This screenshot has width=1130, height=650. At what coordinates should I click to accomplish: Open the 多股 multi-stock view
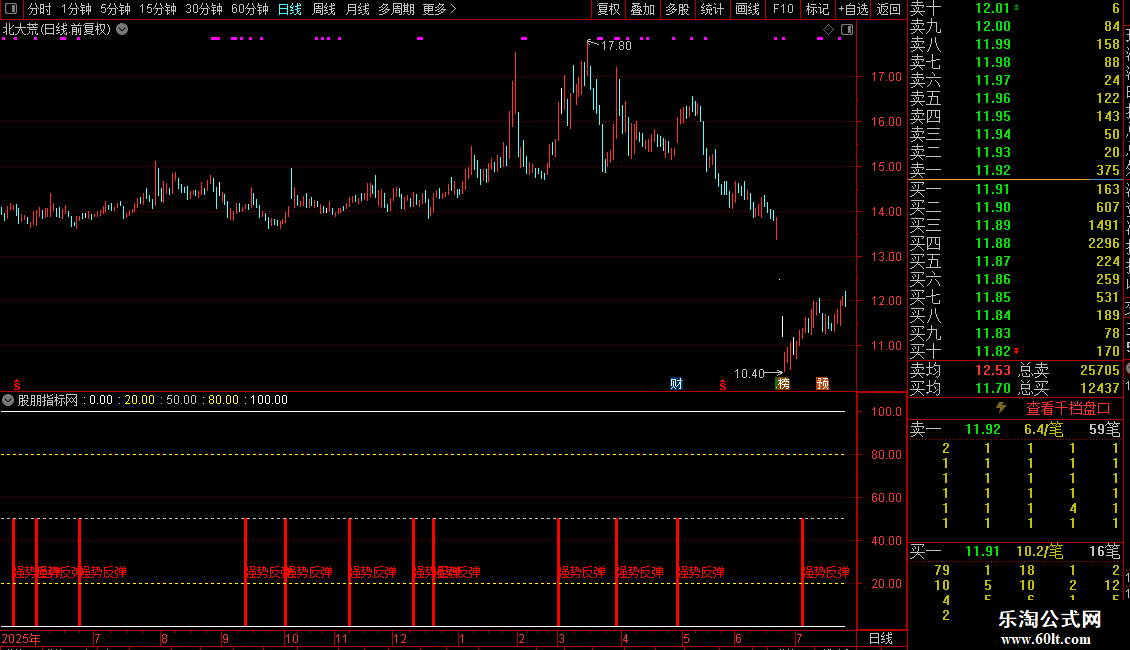coord(677,9)
